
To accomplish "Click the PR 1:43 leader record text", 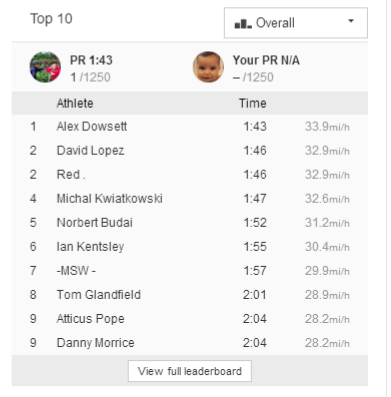I will [x=91, y=60].
